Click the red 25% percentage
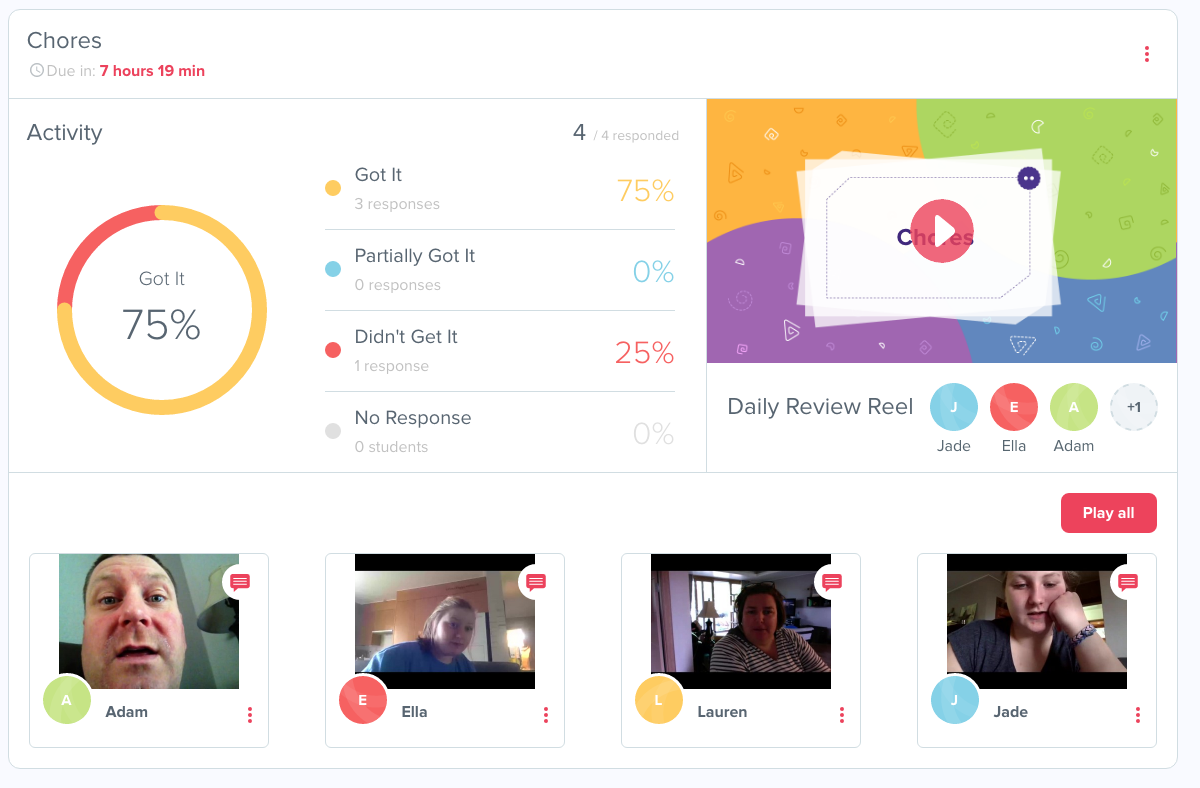The image size is (1200, 788). [x=645, y=352]
